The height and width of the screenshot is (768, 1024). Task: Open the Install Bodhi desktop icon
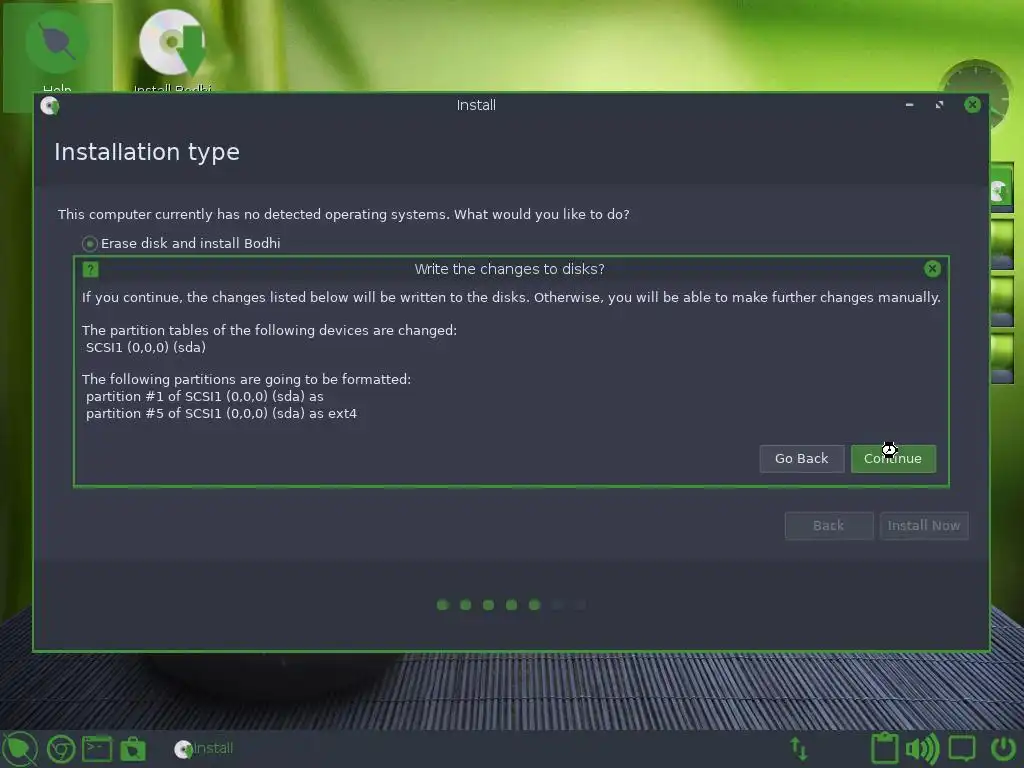tap(172, 49)
